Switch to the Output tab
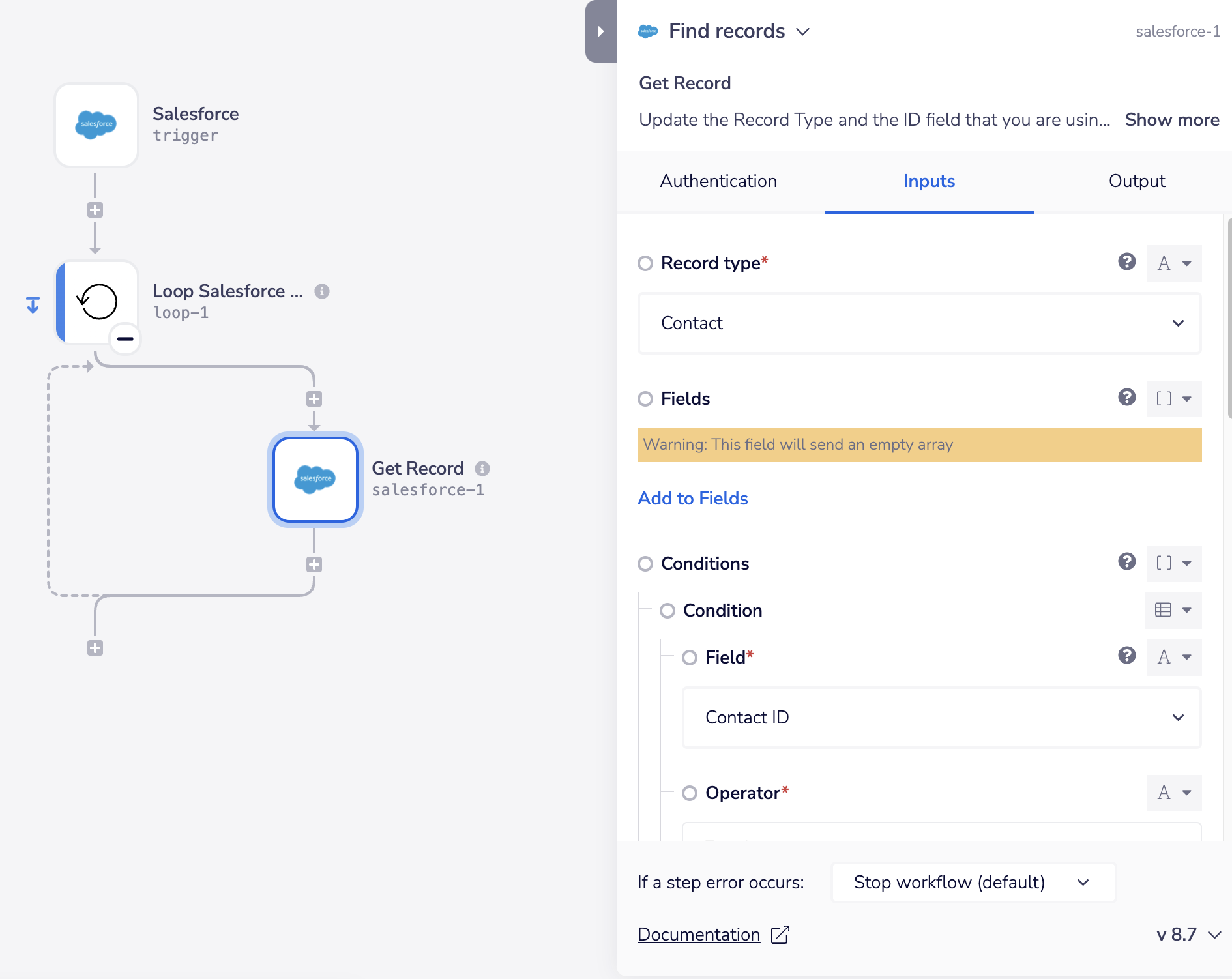The height and width of the screenshot is (979, 1232). 1136,181
